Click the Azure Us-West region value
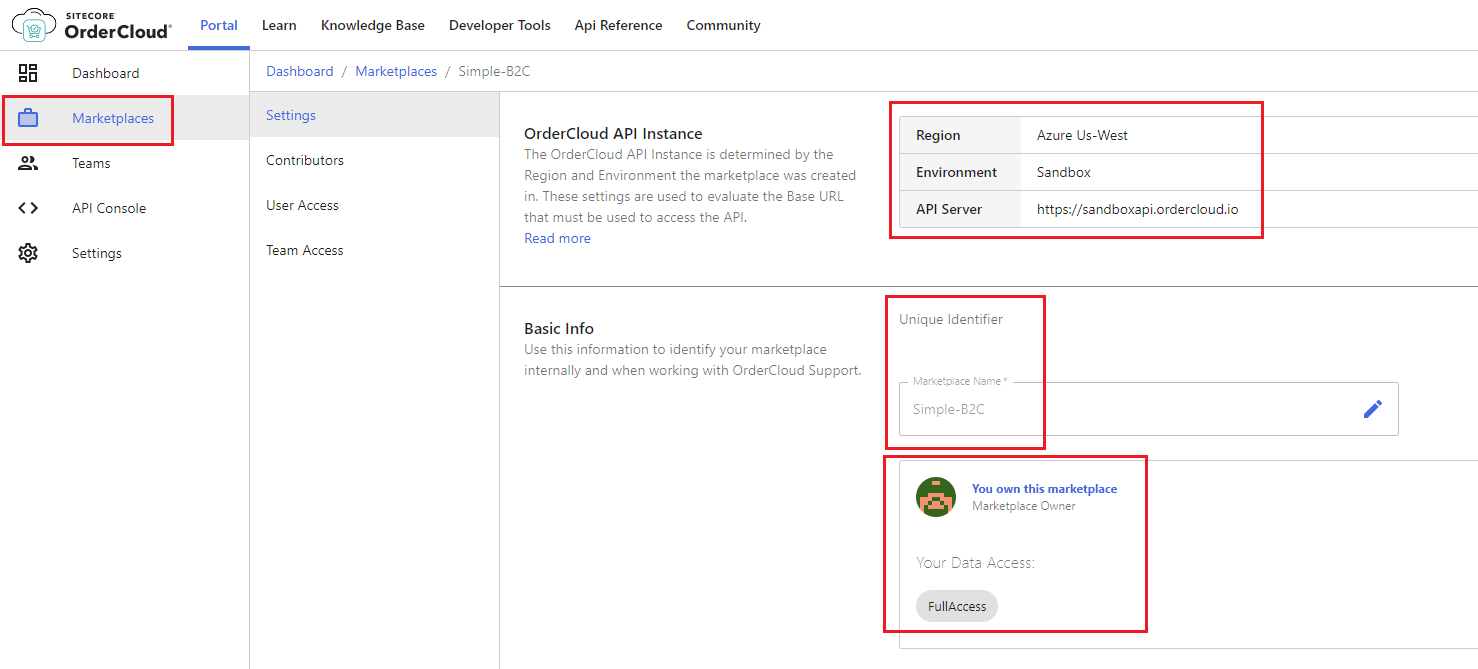The image size is (1478, 669). click(x=1082, y=135)
